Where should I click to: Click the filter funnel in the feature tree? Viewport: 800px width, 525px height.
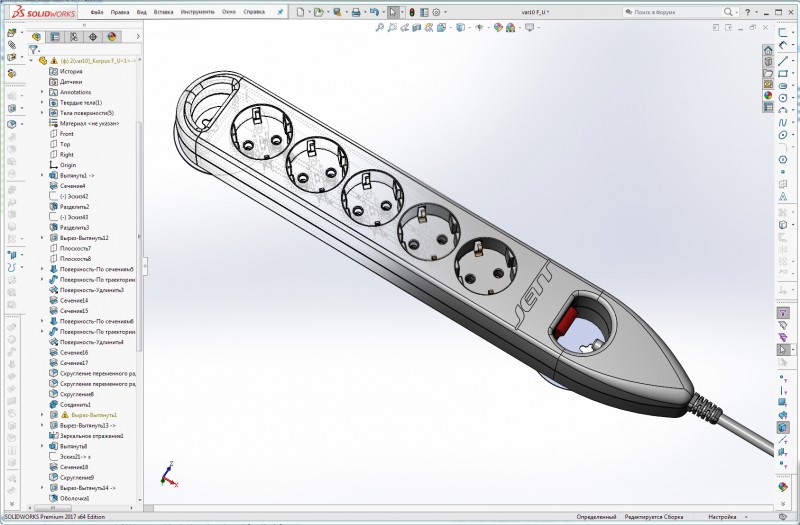pyautogui.click(x=33, y=49)
